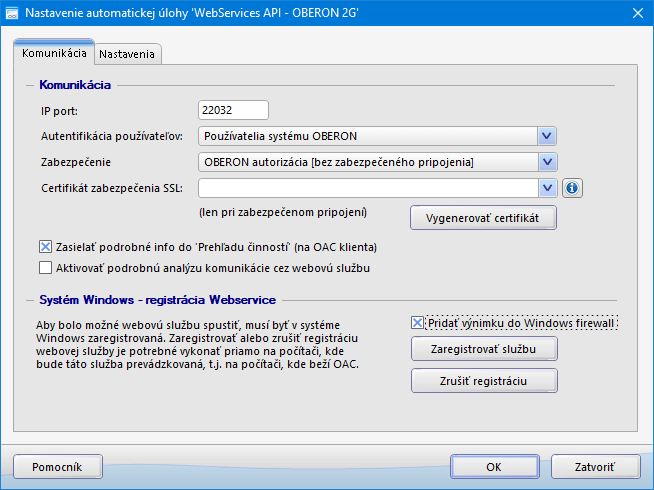Image resolution: width=654 pixels, height=490 pixels.
Task: Click into the IP port field
Action: point(234,110)
